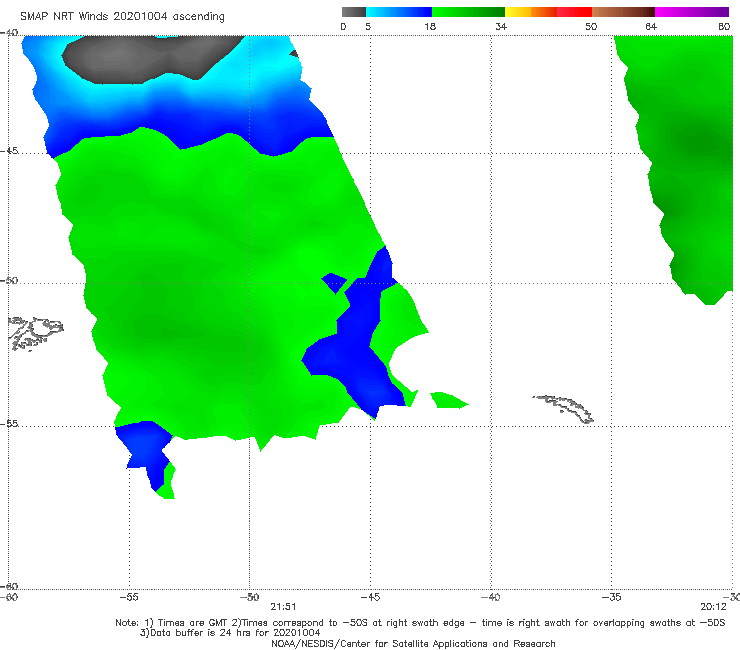740x650 pixels.
Task: Click the '-45' latitude axis label on left
Action: [9, 151]
